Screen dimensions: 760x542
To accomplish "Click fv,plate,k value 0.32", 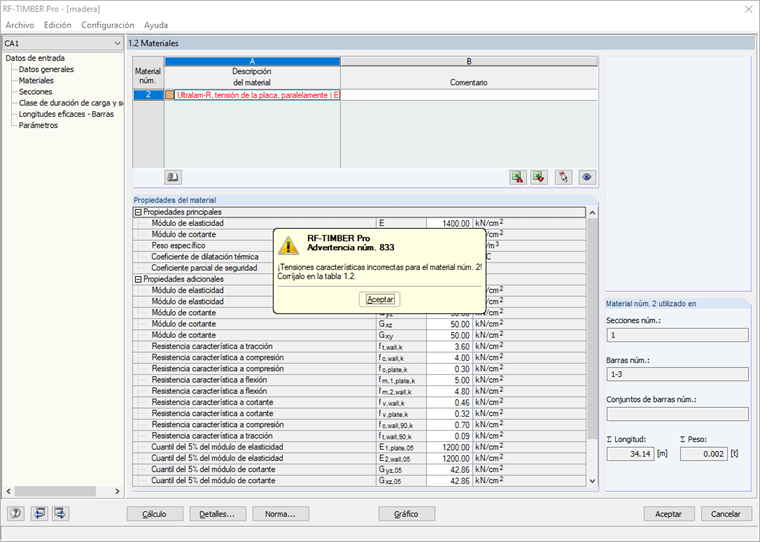I will (449, 414).
